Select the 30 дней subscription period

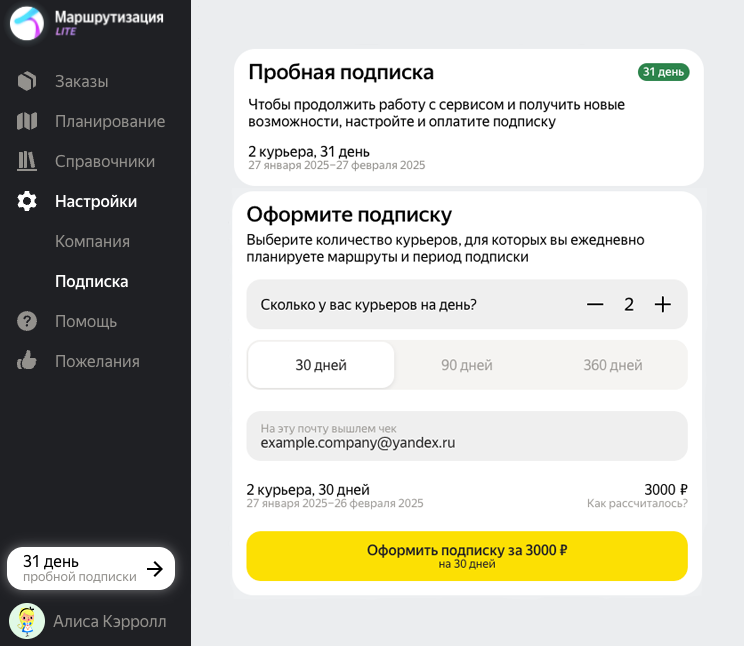coord(321,365)
